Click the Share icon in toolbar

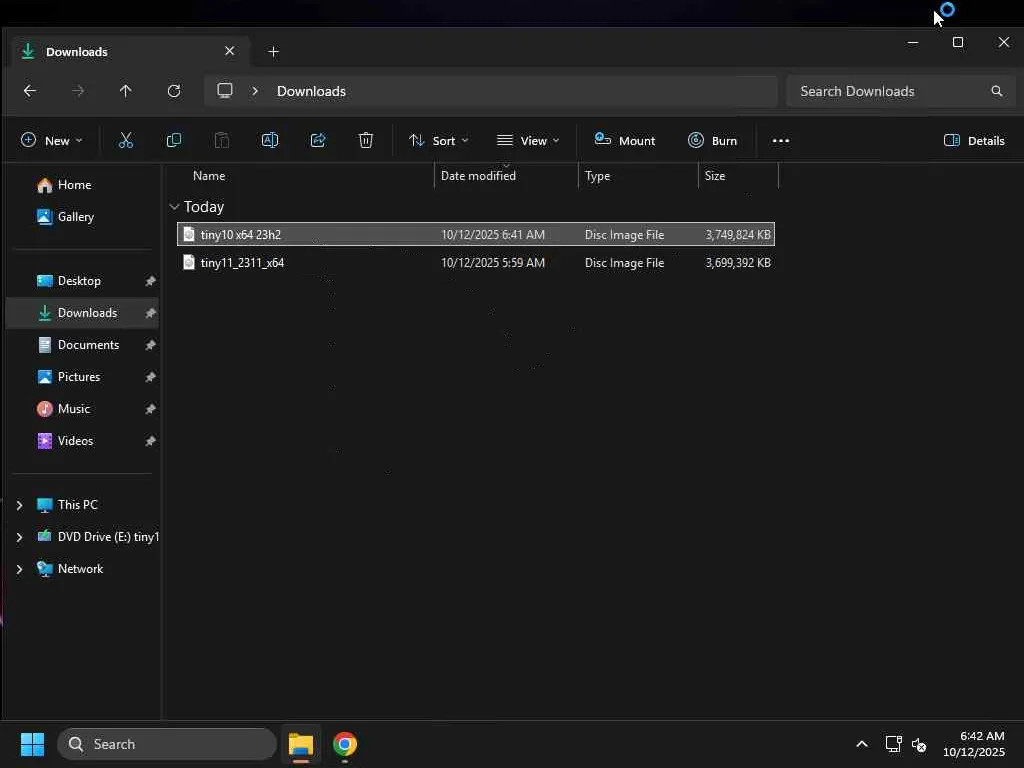pyautogui.click(x=318, y=141)
